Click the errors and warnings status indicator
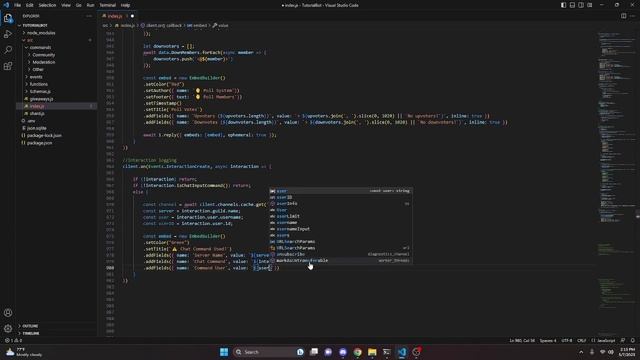The width and height of the screenshot is (640, 360). (x=14, y=340)
